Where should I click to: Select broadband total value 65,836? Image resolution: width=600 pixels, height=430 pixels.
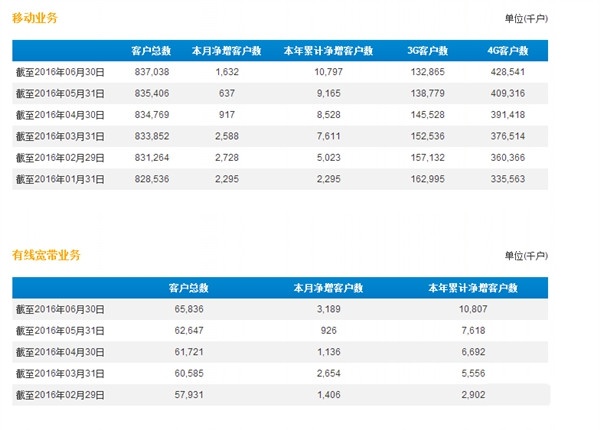tap(189, 309)
